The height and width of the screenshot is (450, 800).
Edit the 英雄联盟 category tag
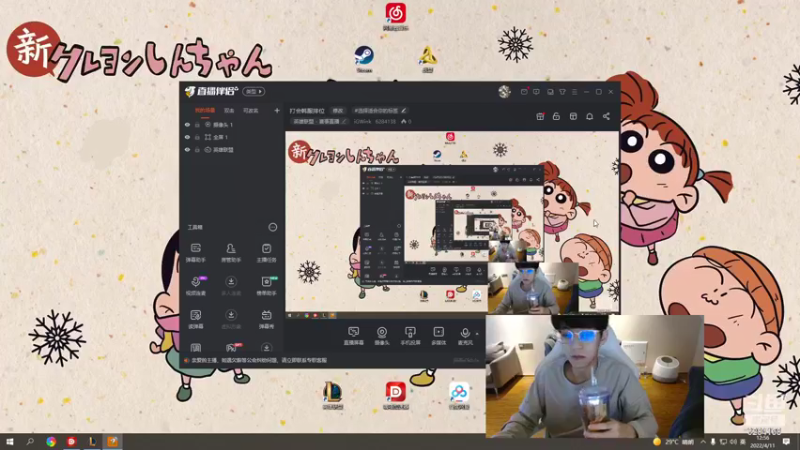pos(319,121)
